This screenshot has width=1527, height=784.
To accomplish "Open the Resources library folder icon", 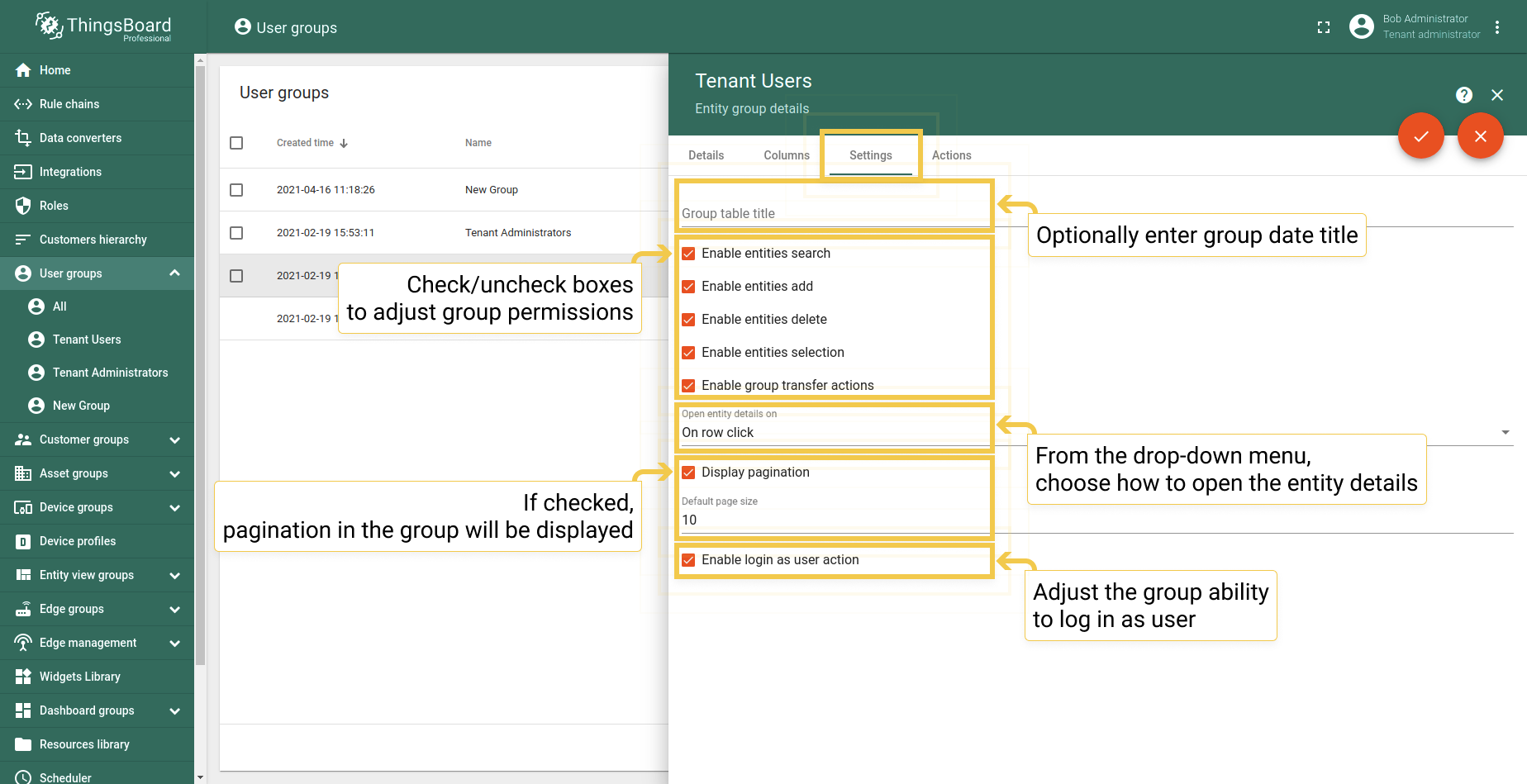I will coord(23,744).
